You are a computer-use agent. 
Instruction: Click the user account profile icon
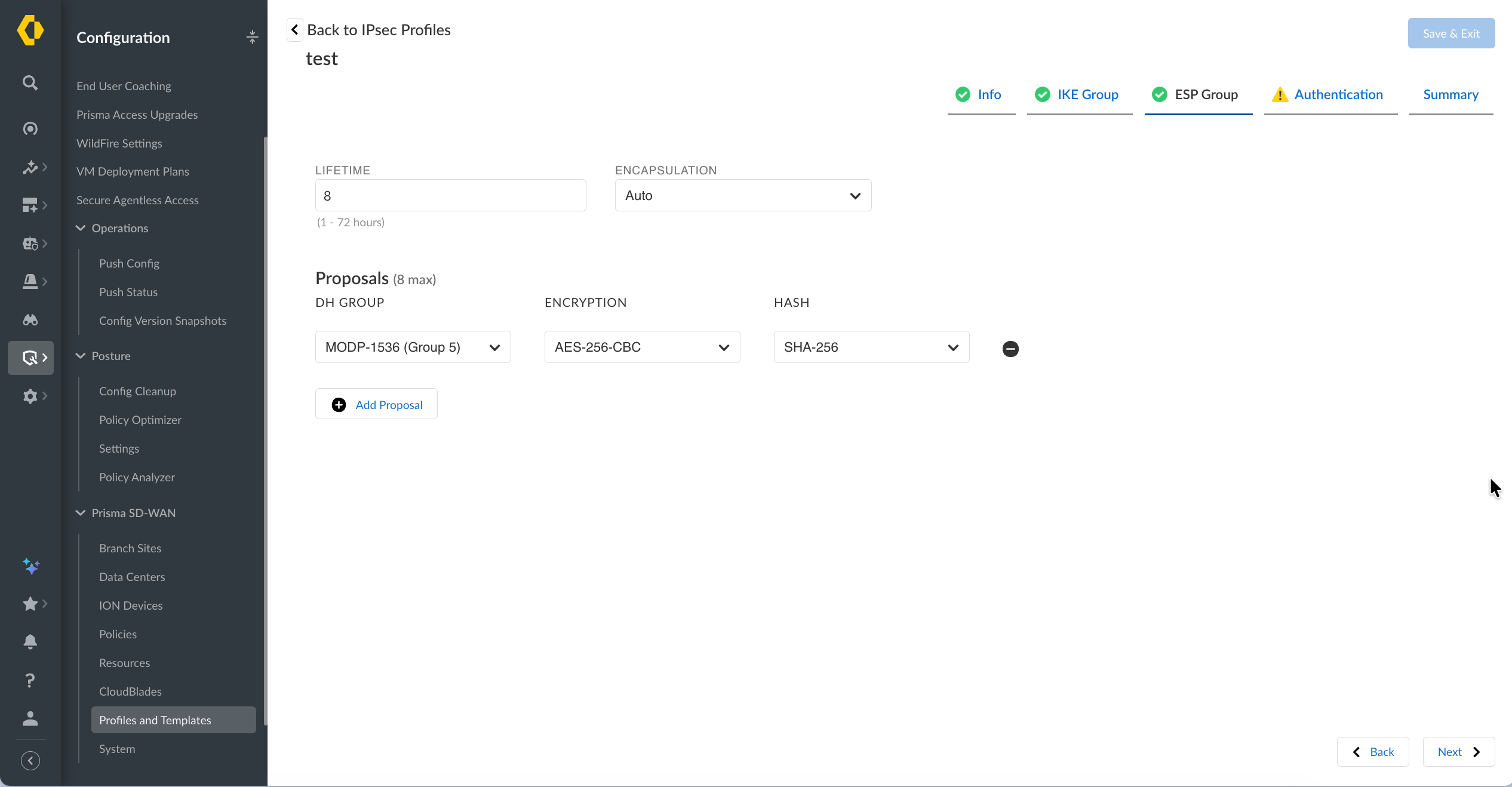point(30,718)
